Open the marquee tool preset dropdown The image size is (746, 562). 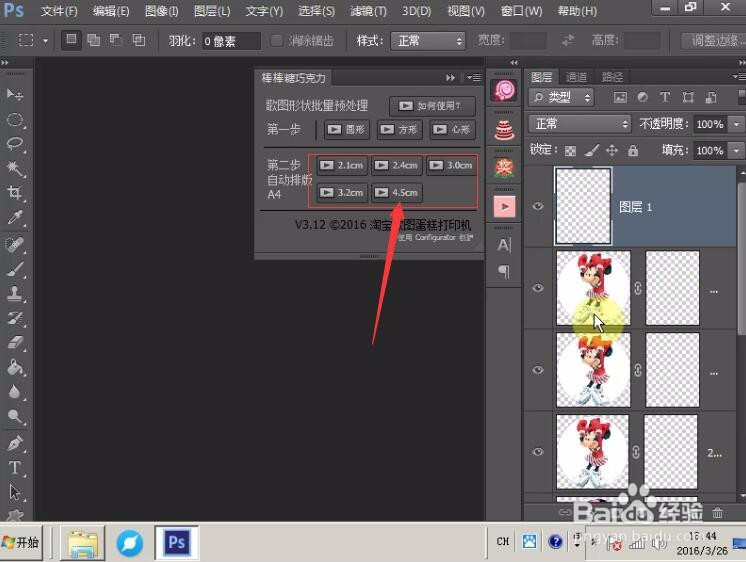click(x=45, y=41)
